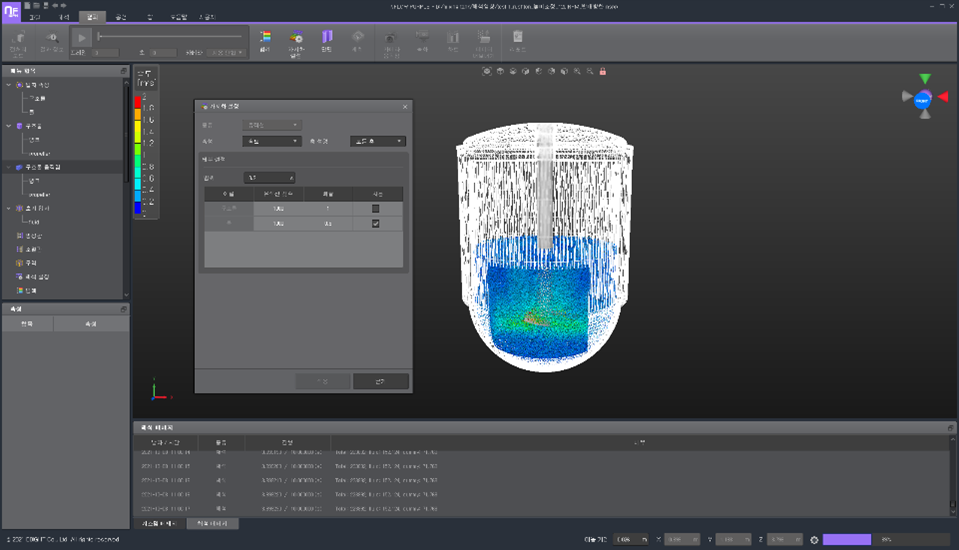Viewport: 959px width, 550px height.
Task: Click the gear icon in the status bar
Action: [x=814, y=540]
